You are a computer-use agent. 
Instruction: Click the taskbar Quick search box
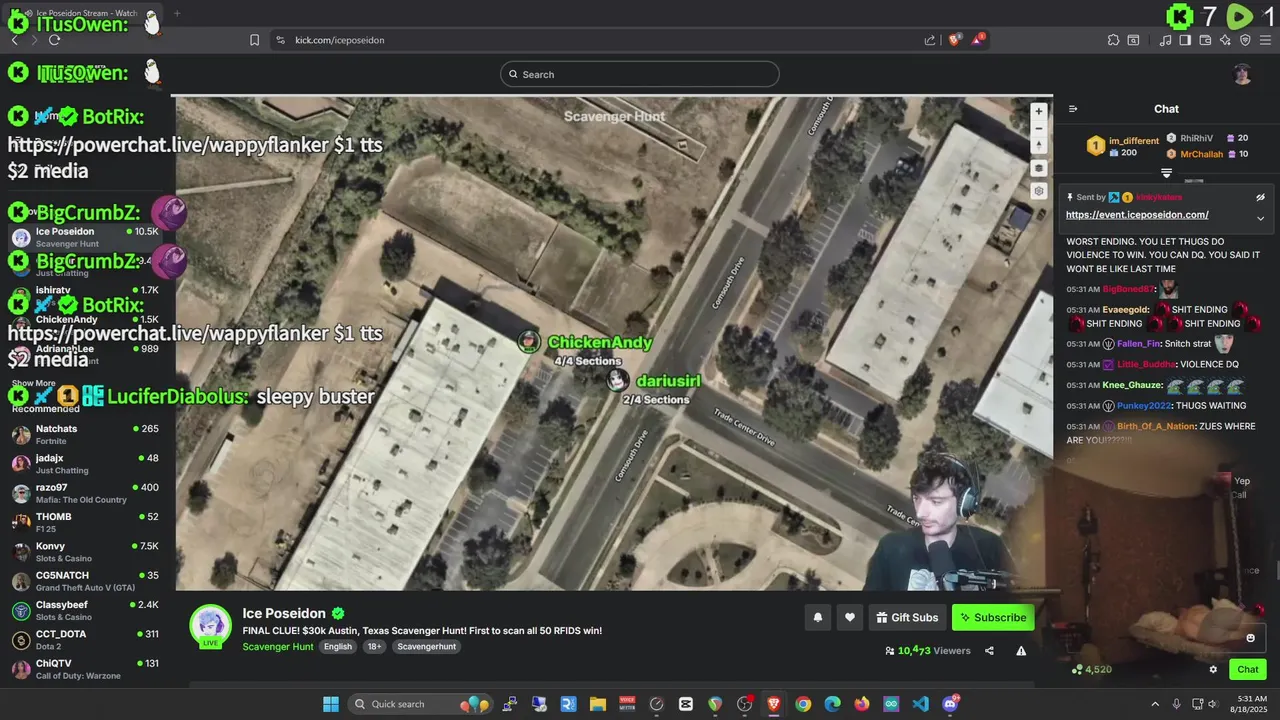tap(419, 704)
